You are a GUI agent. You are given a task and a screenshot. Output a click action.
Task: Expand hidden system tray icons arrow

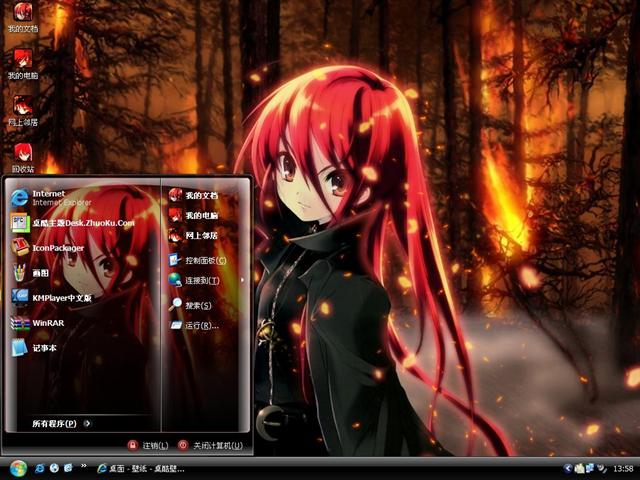pos(568,468)
